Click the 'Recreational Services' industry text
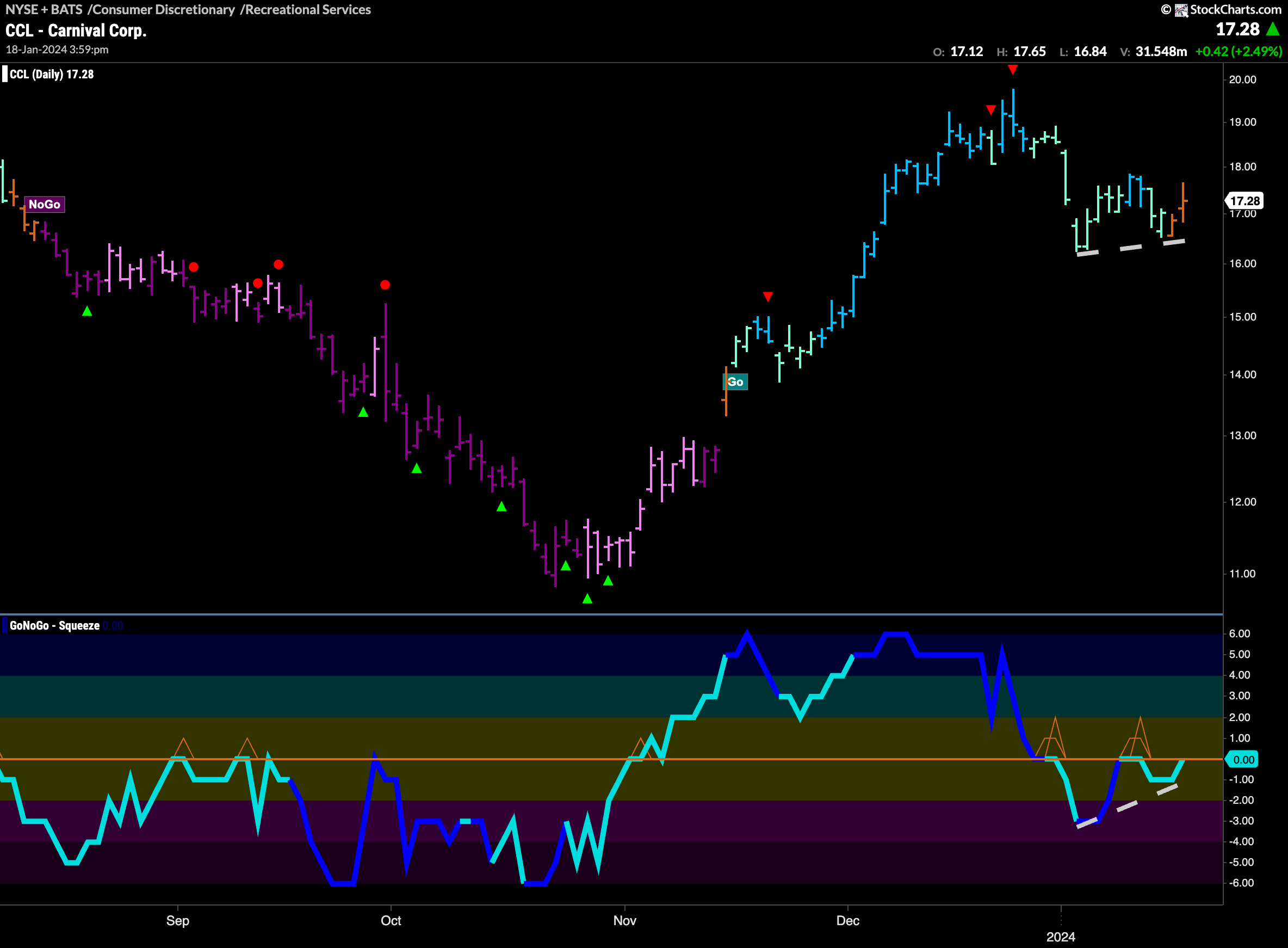The image size is (1288, 948). coord(308,10)
